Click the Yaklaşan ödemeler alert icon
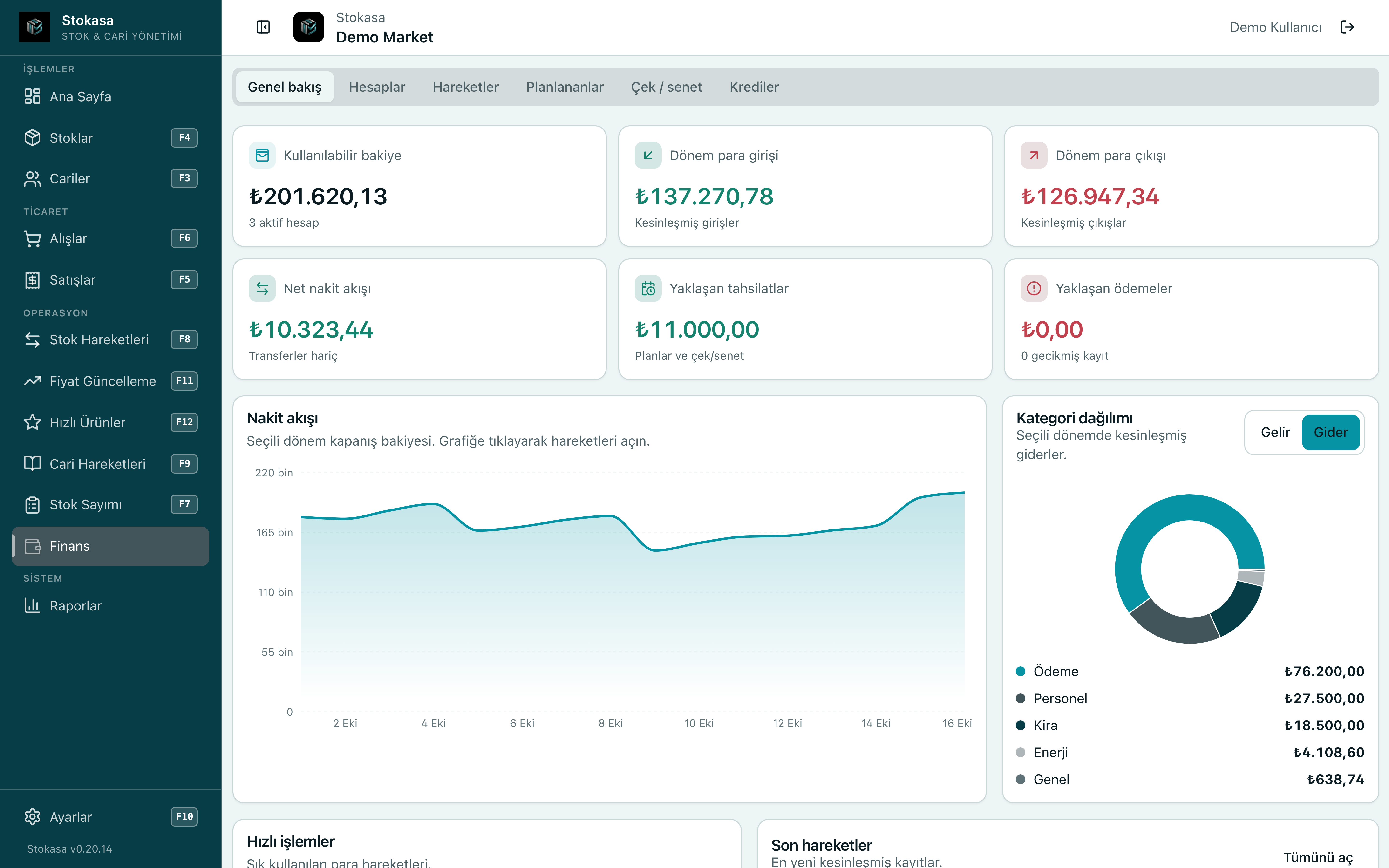 [x=1034, y=288]
